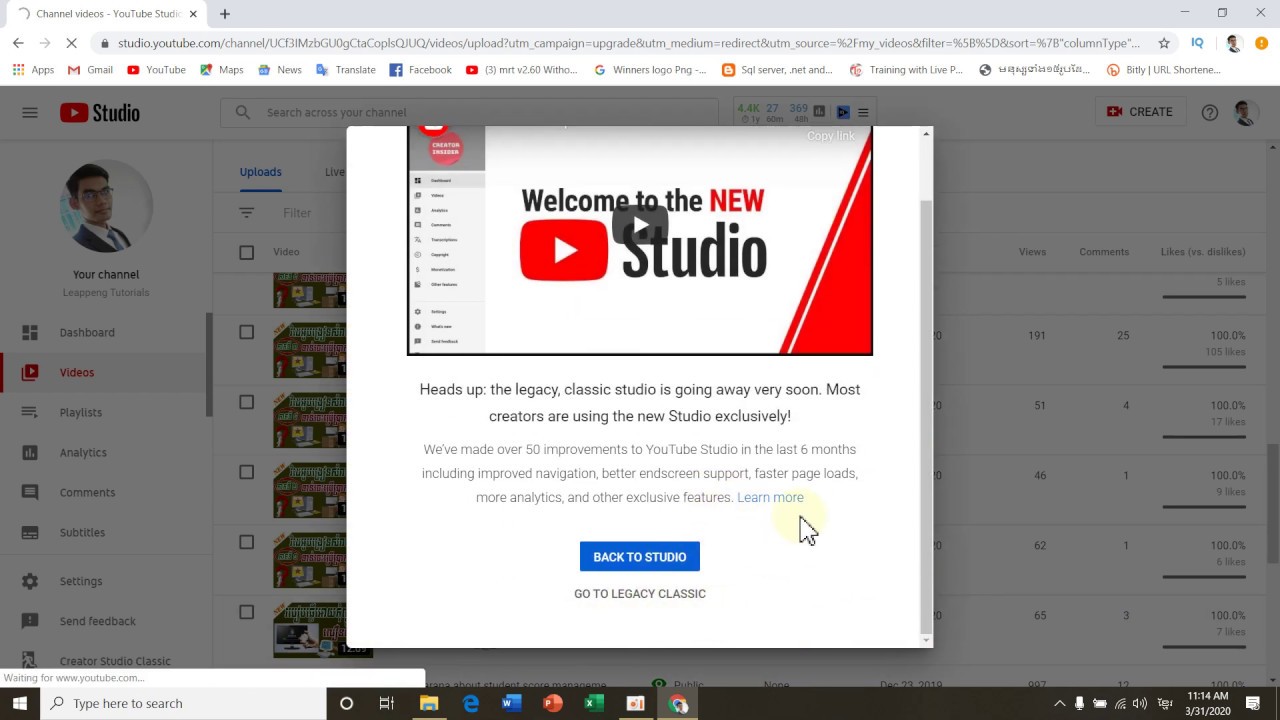This screenshot has width=1280, height=720.
Task: Open the notifications action center
Action: pos(1253,703)
